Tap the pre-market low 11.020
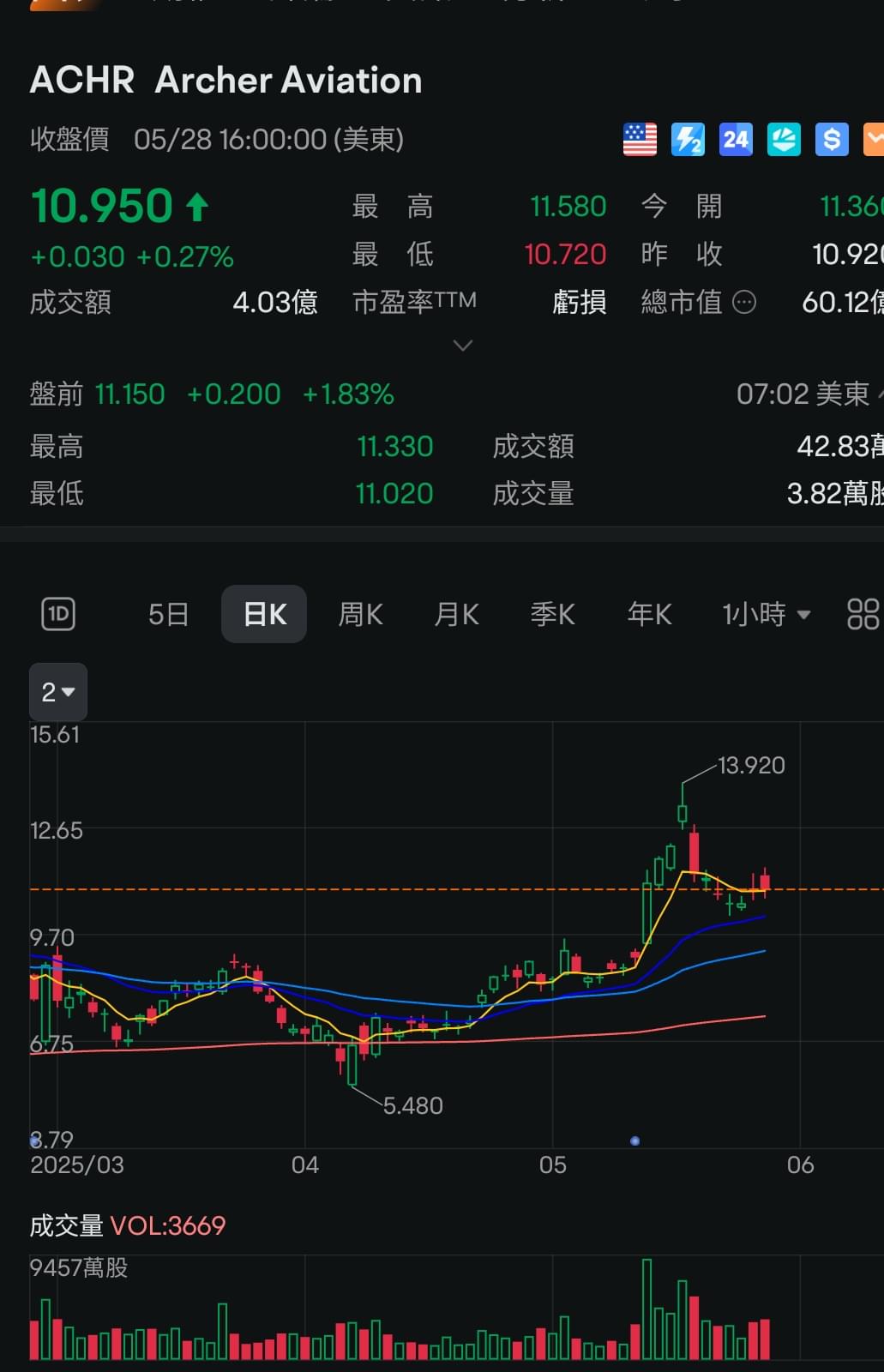This screenshot has width=884, height=1372. 394,494
